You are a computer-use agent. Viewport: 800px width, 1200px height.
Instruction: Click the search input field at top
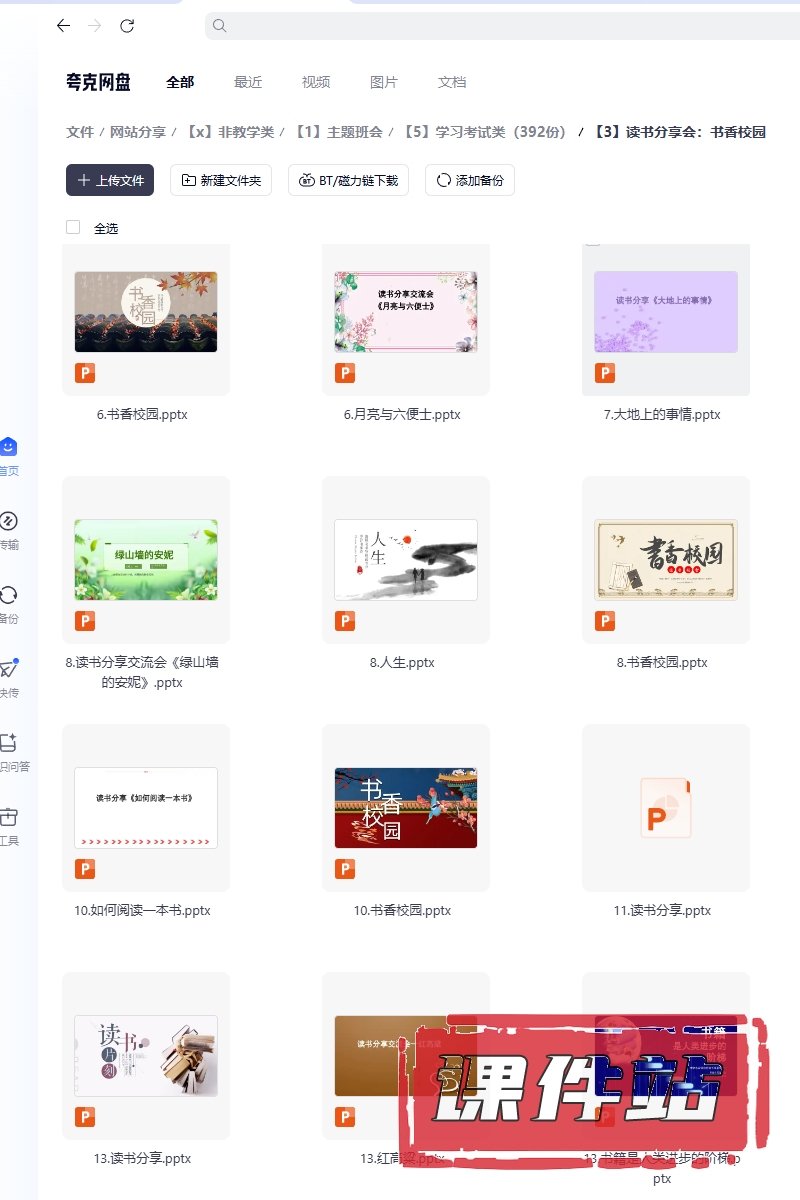[x=500, y=26]
